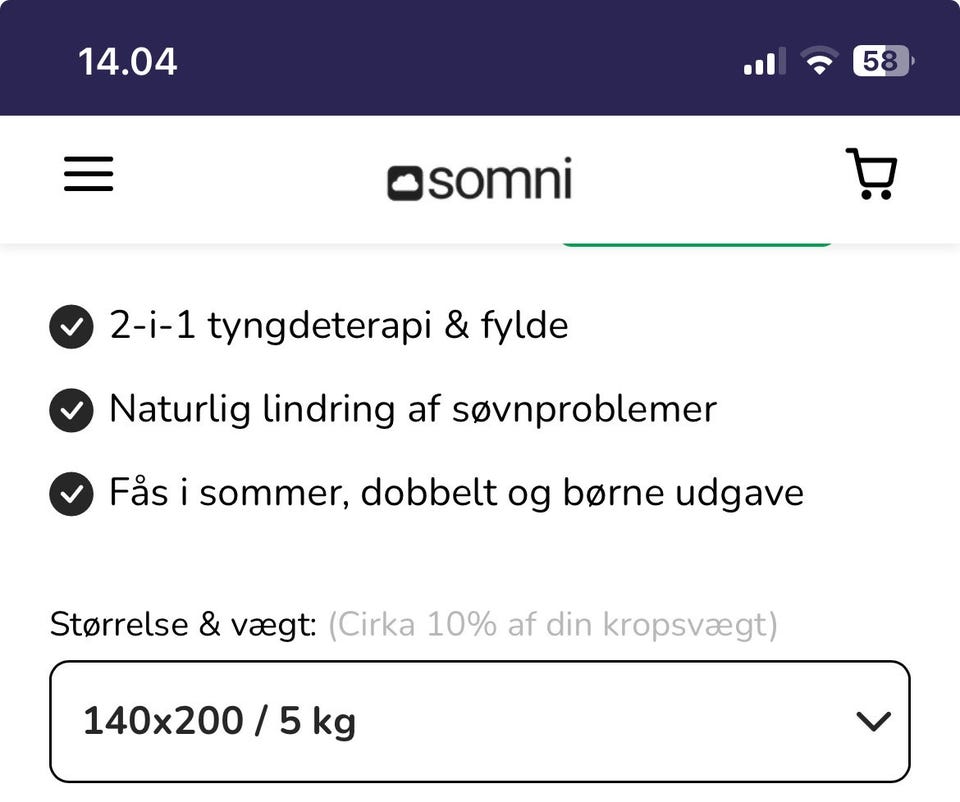Open the 140x200 / 5 kg size dropdown
Viewport: 960px width, 802px height.
coord(480,721)
